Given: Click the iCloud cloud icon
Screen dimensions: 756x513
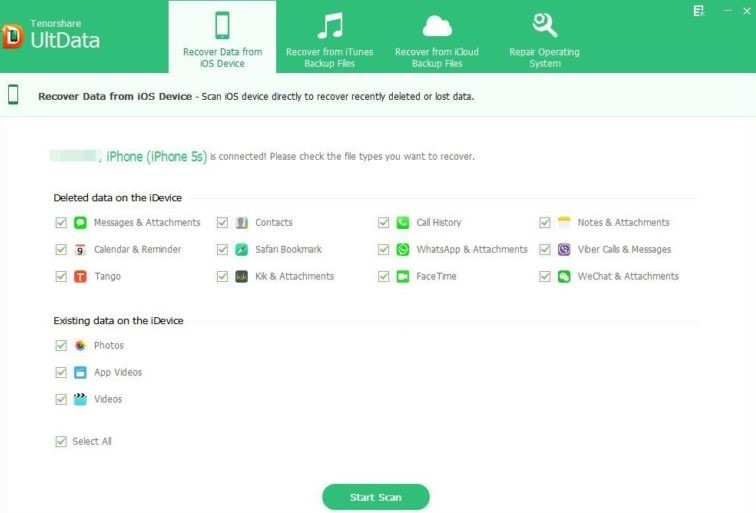Looking at the screenshot, I should 437,26.
